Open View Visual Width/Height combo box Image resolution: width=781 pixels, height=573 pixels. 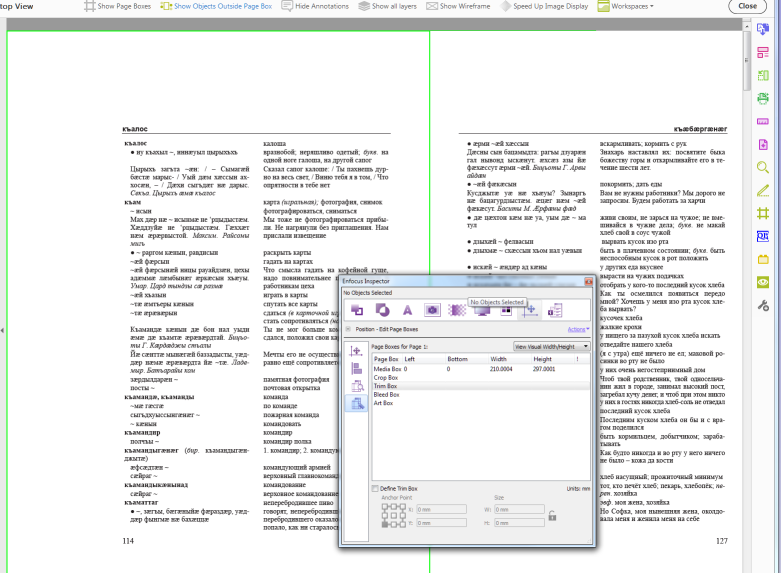pyautogui.click(x=552, y=346)
